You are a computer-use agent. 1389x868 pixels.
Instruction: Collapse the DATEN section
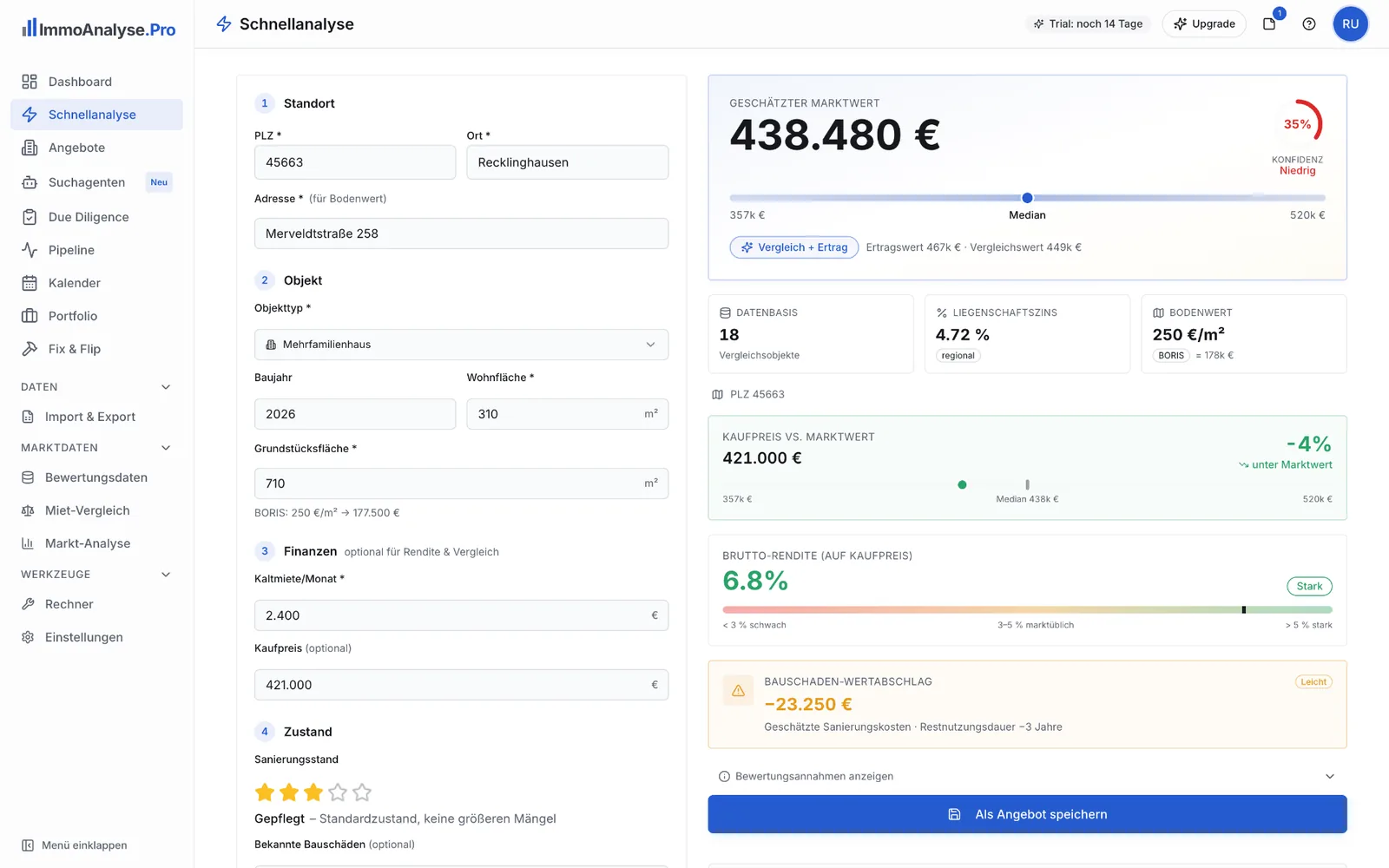(166, 387)
